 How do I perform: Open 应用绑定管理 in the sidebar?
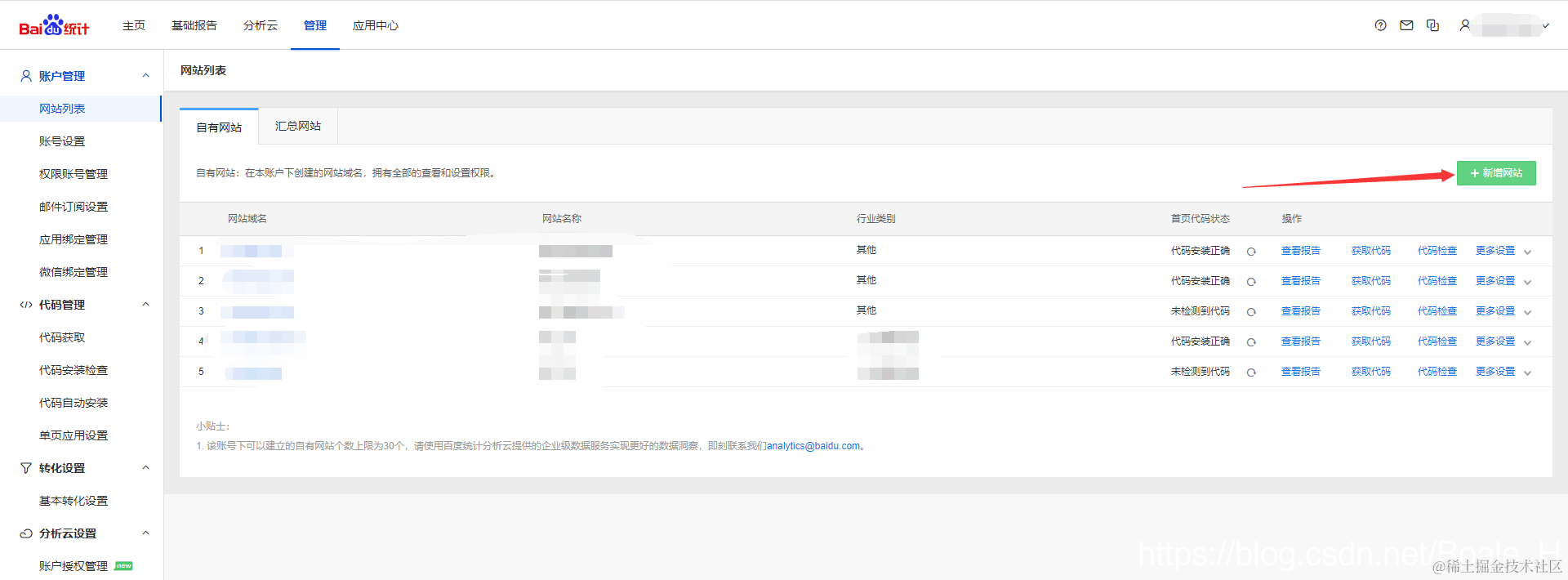pos(73,239)
